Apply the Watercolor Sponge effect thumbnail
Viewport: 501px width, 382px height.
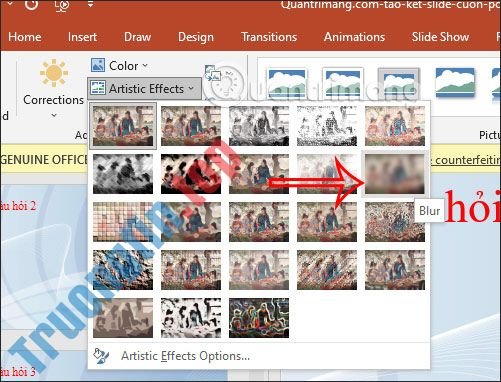coord(191,222)
